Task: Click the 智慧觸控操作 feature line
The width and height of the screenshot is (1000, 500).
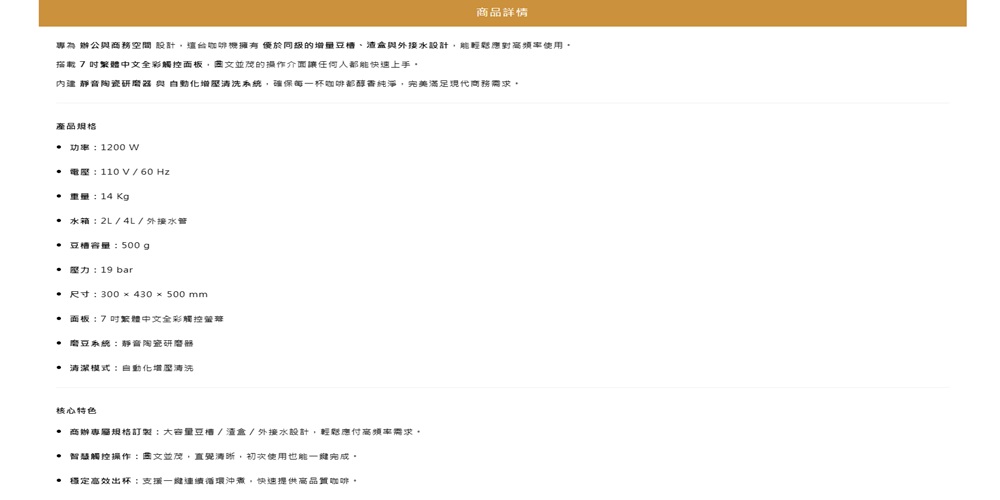Action: [x=213, y=456]
